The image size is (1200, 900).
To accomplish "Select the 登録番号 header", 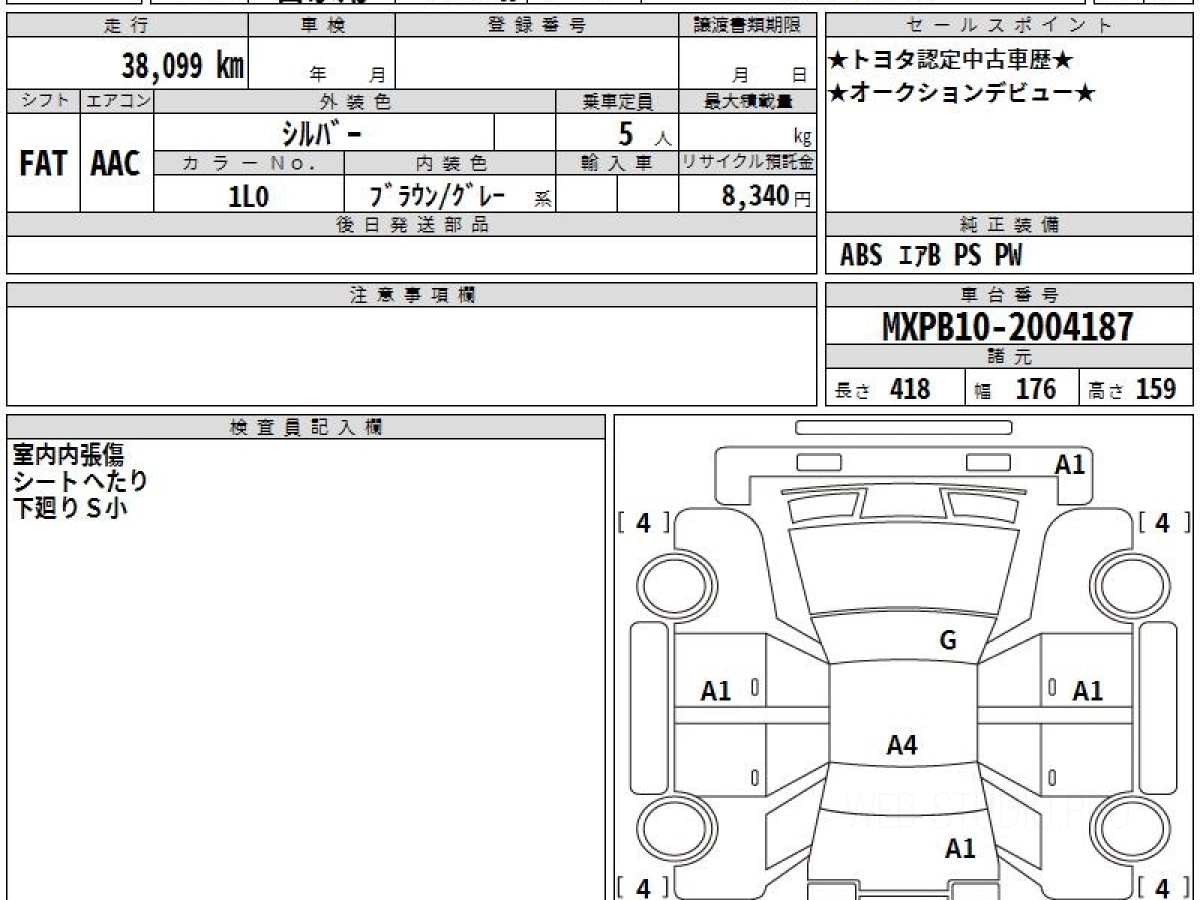I will click(536, 26).
